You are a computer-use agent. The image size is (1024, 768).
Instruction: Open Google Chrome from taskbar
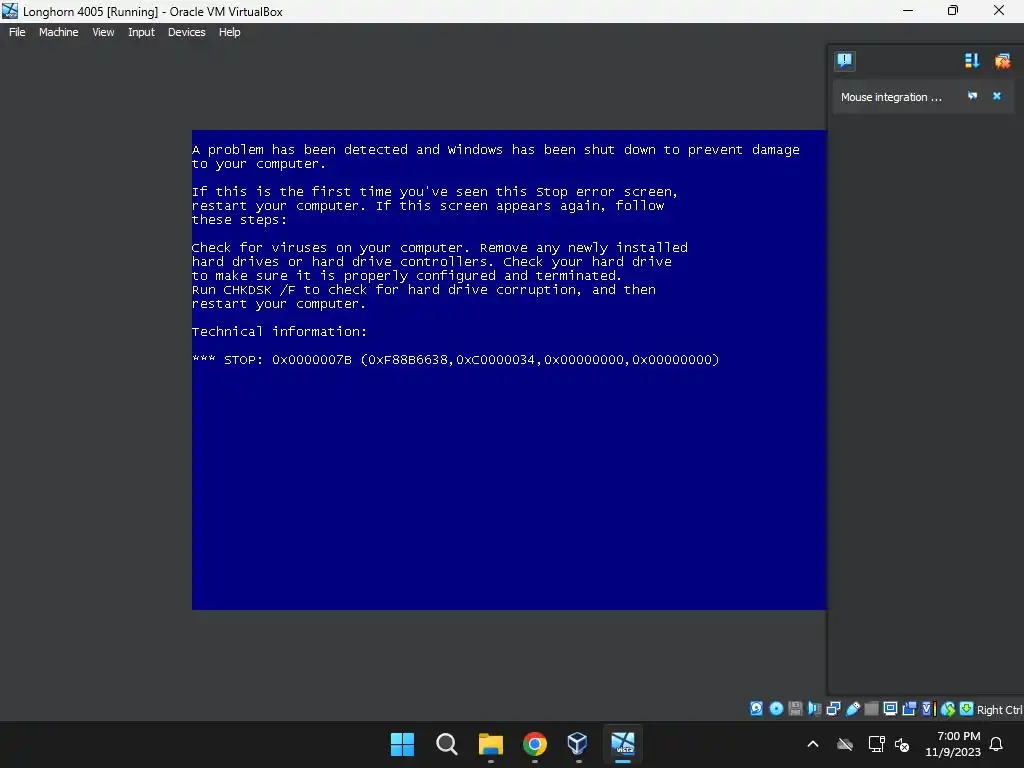point(535,744)
